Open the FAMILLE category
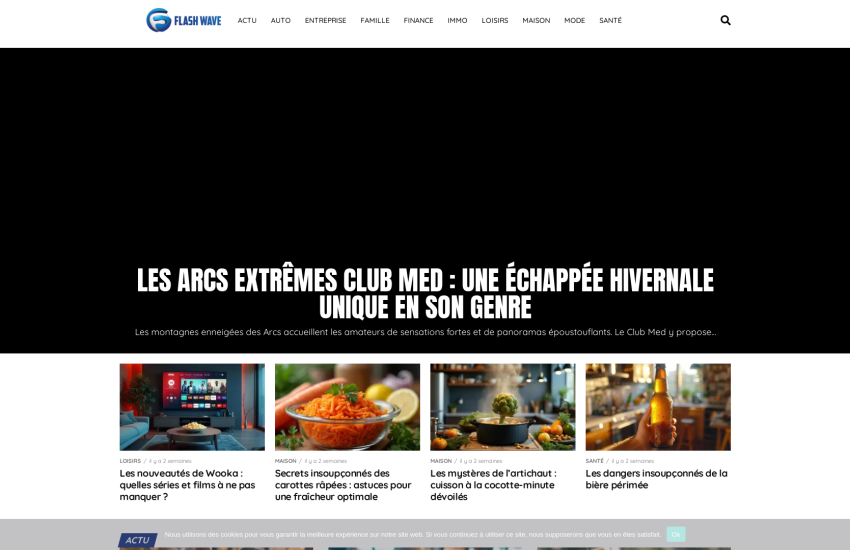850x550 pixels. pos(375,21)
